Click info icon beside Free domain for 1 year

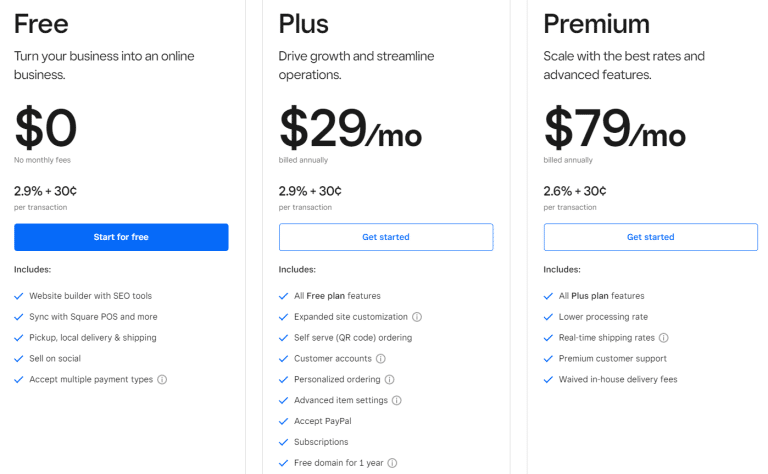pos(392,463)
